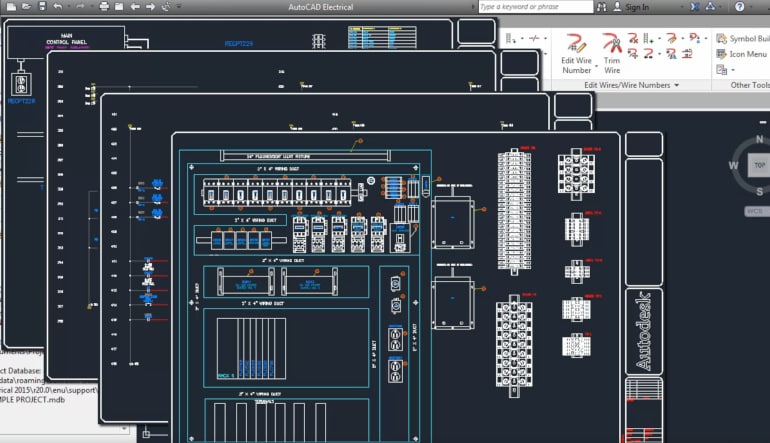This screenshot has height=443, width=770.
Task: Go to the next project drawing with right arrow
Action: pyautogui.click(x=150, y=7)
